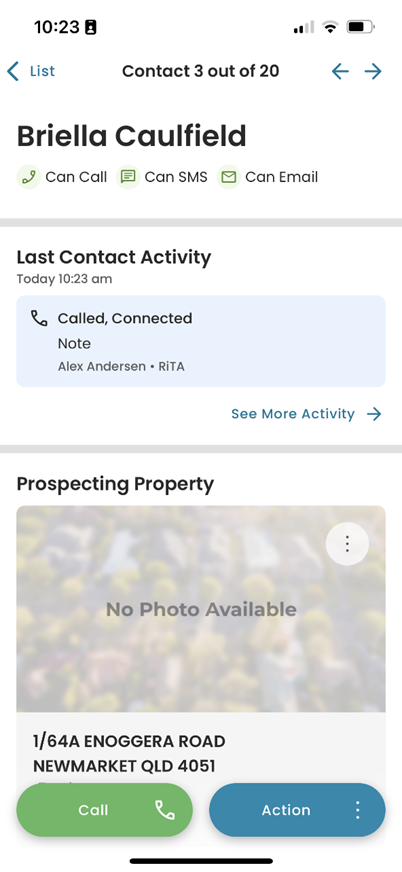This screenshot has height=872, width=402.
Task: Tap the blue Action button
Action: pyautogui.click(x=297, y=810)
